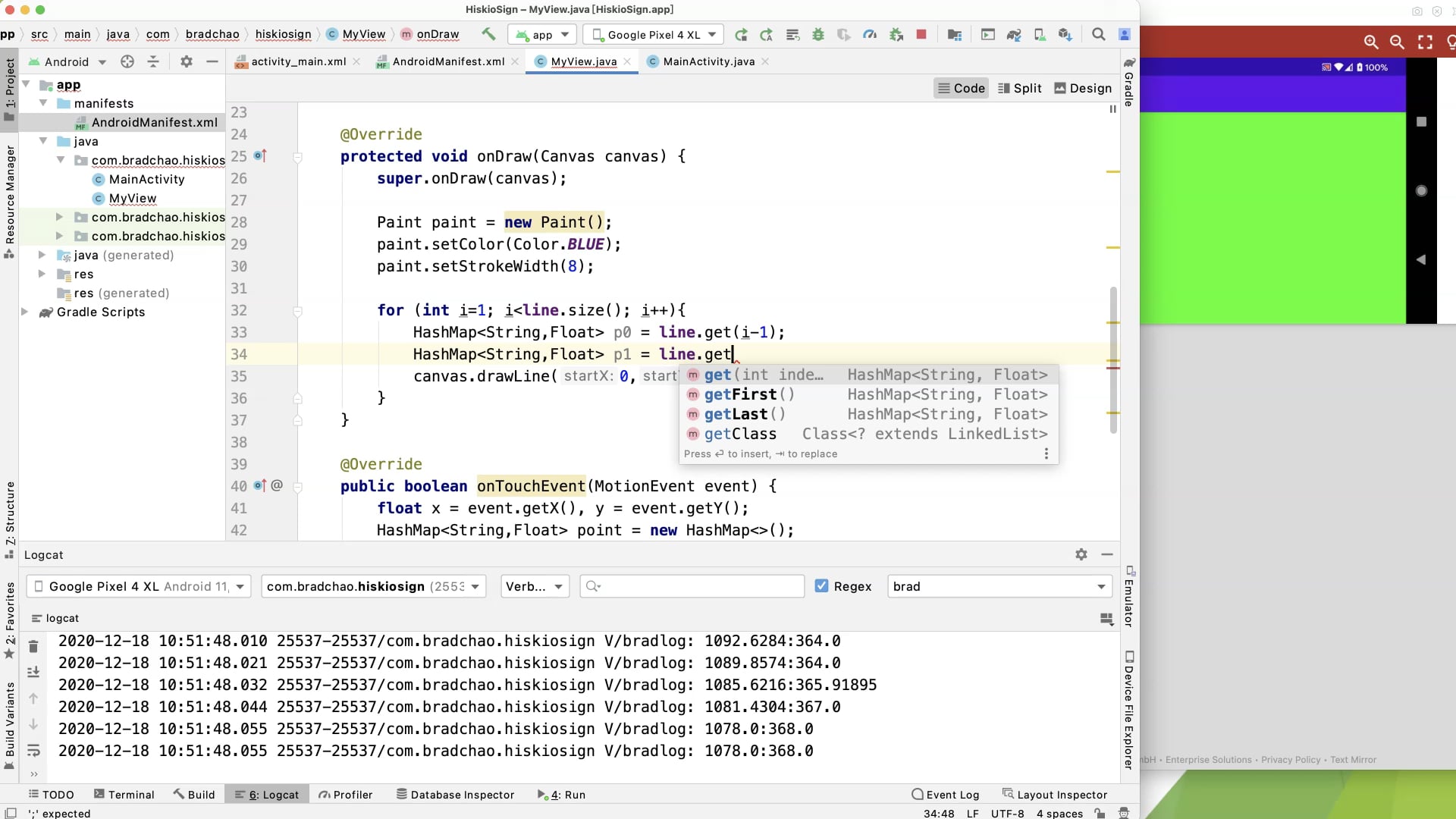
Task: Clear logcat with the trash icon
Action: (33, 647)
